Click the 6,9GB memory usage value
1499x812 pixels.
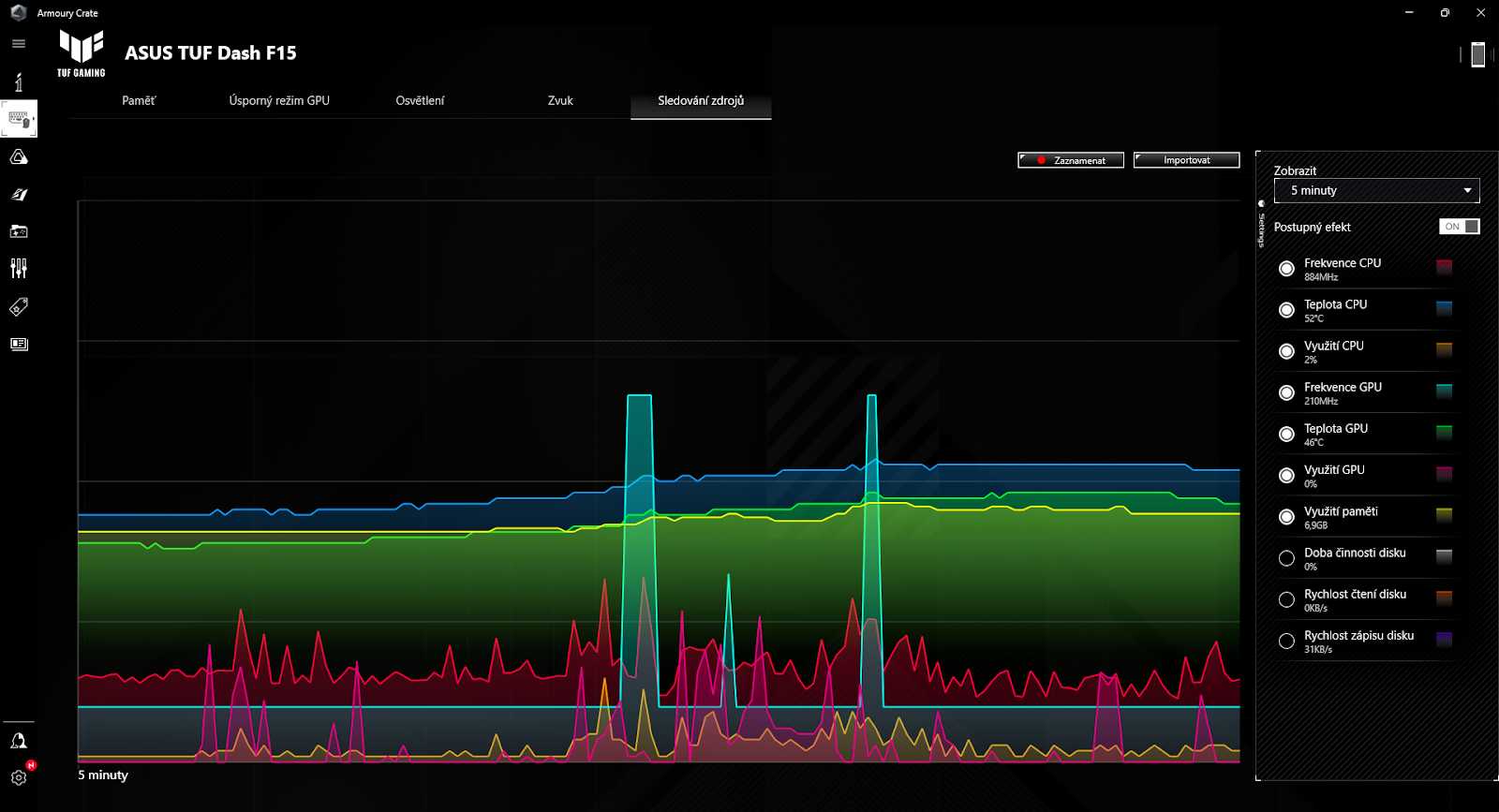pyautogui.click(x=1315, y=525)
